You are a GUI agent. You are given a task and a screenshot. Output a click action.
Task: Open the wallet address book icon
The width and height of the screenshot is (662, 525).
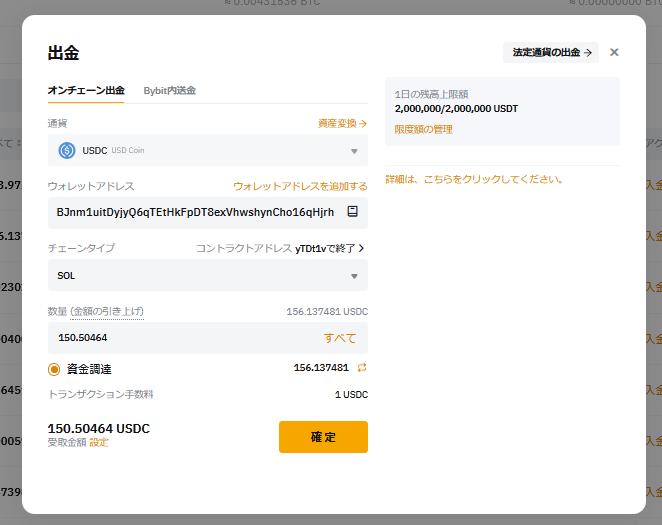click(x=352, y=212)
